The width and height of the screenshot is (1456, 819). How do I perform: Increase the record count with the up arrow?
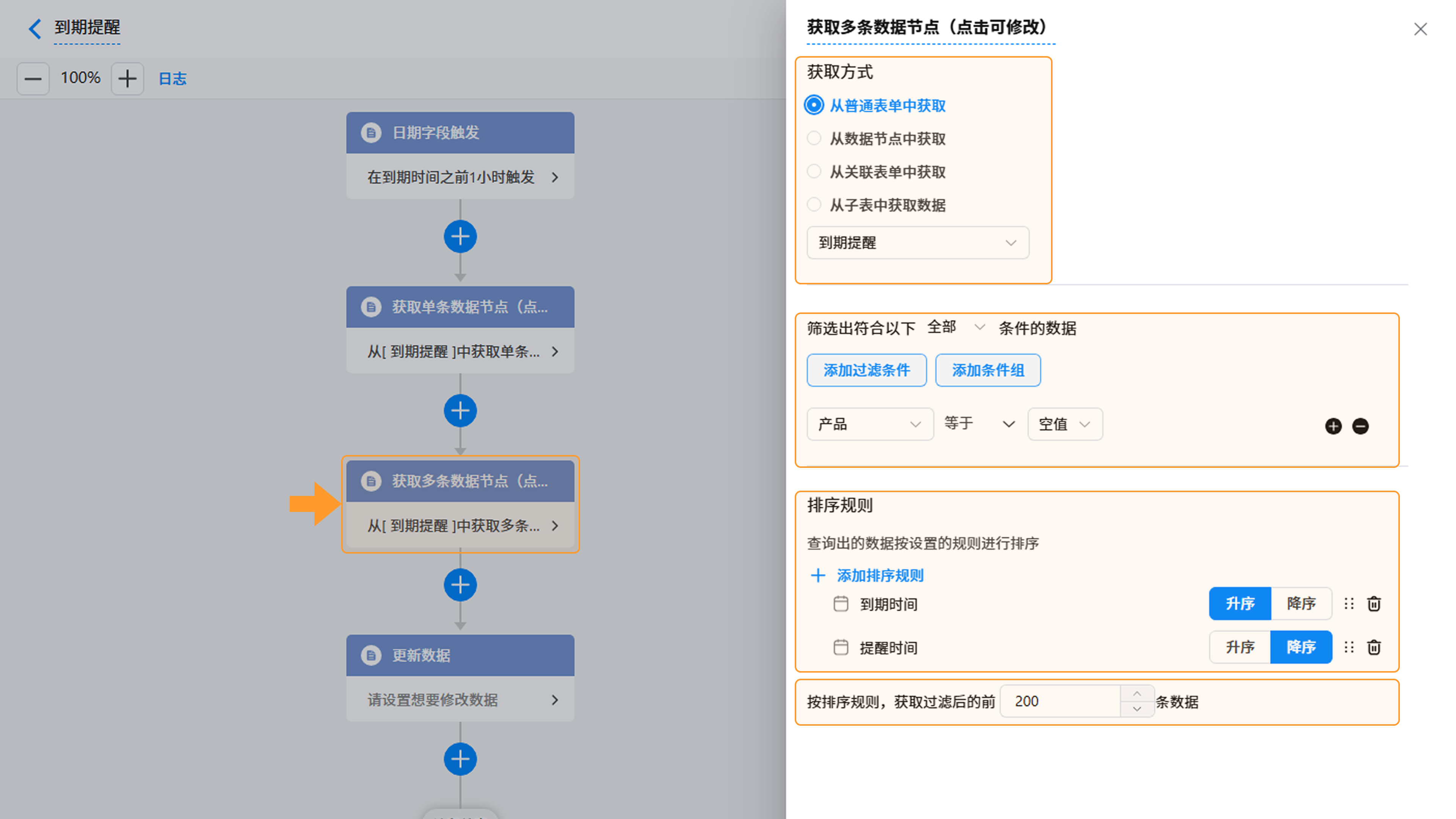tap(1137, 693)
